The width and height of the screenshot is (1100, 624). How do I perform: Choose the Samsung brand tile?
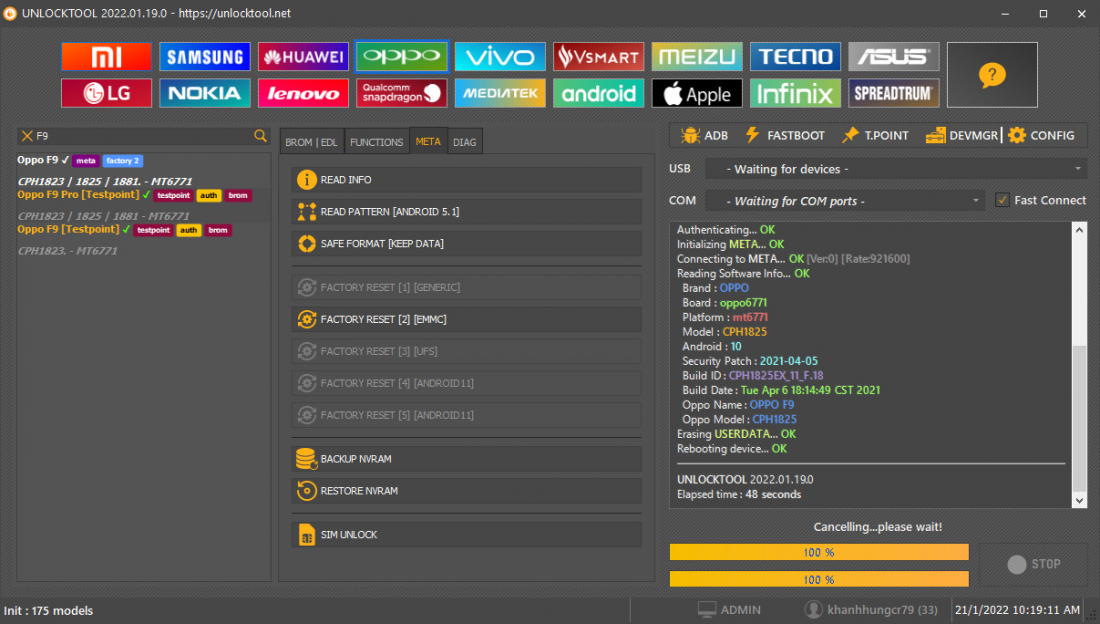tap(205, 57)
